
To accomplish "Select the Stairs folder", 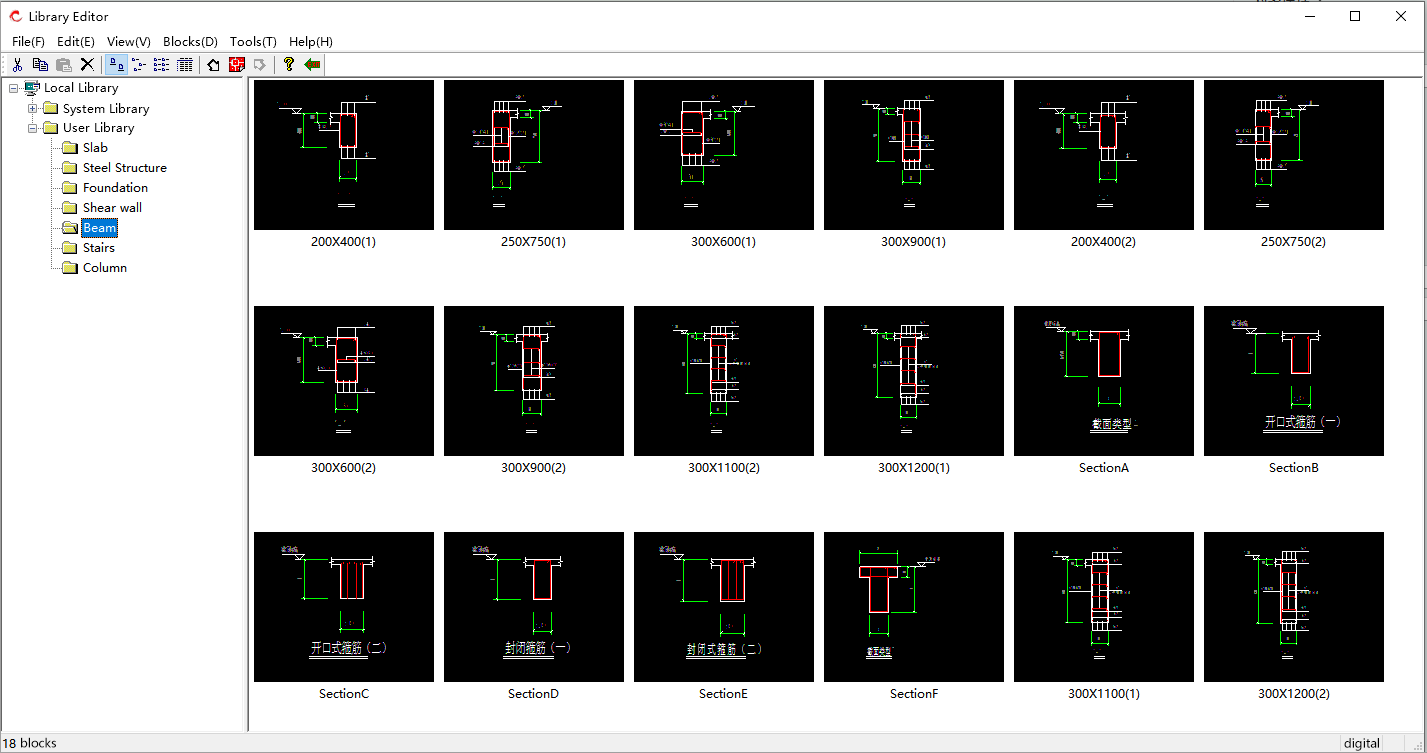I will (99, 248).
